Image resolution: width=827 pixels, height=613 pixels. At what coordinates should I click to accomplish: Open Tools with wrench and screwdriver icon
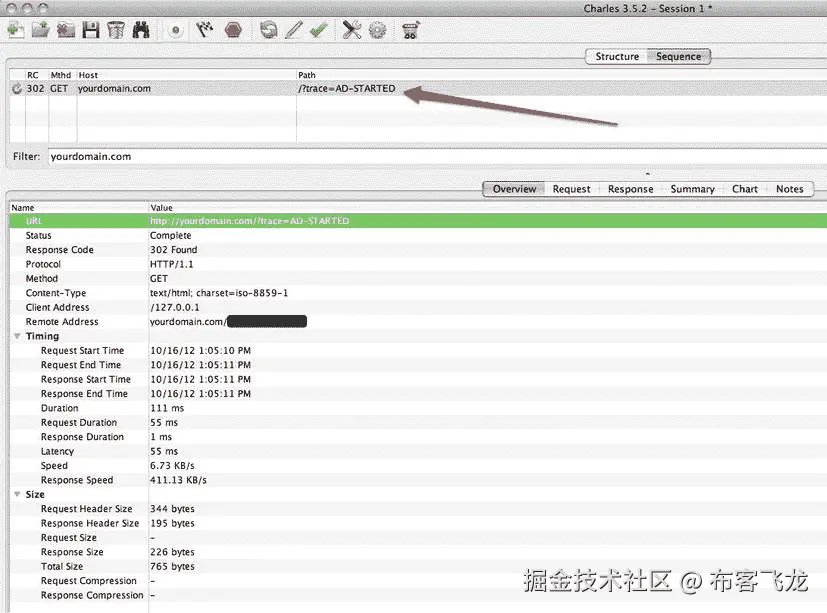(352, 30)
